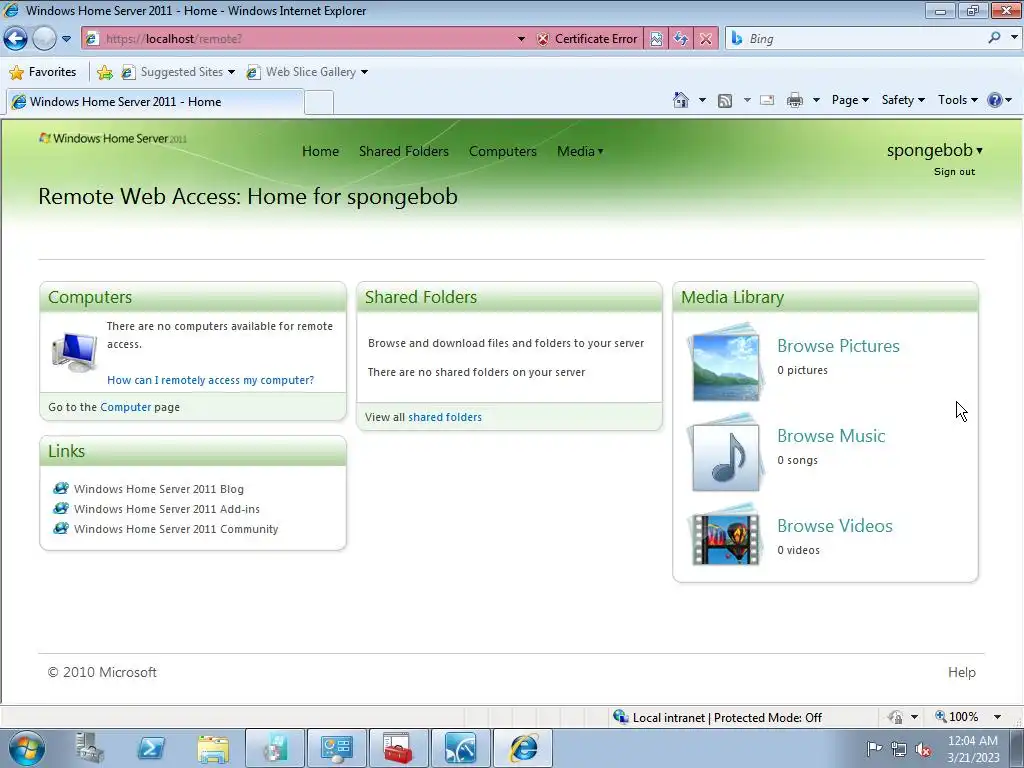Click the computer monitor icon in Computers panel
Viewport: 1024px width, 768px height.
click(74, 351)
